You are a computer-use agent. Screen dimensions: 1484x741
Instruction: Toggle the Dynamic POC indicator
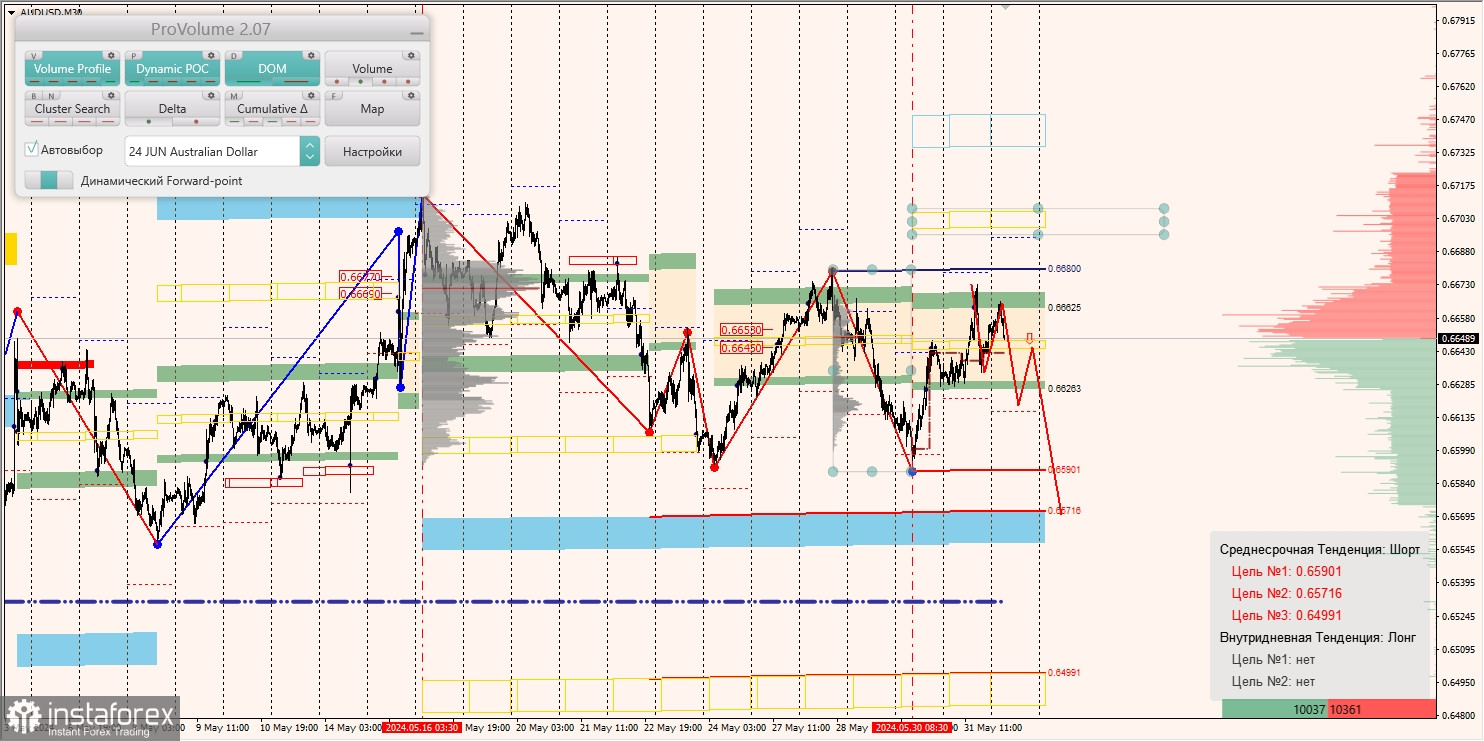[x=173, y=69]
